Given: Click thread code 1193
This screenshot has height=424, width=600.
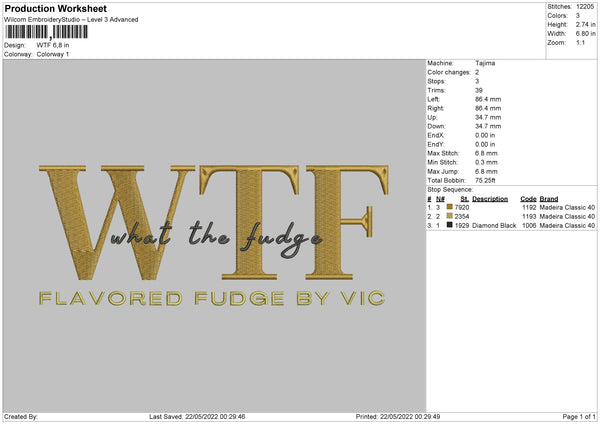Looking at the screenshot, I should [529, 217].
